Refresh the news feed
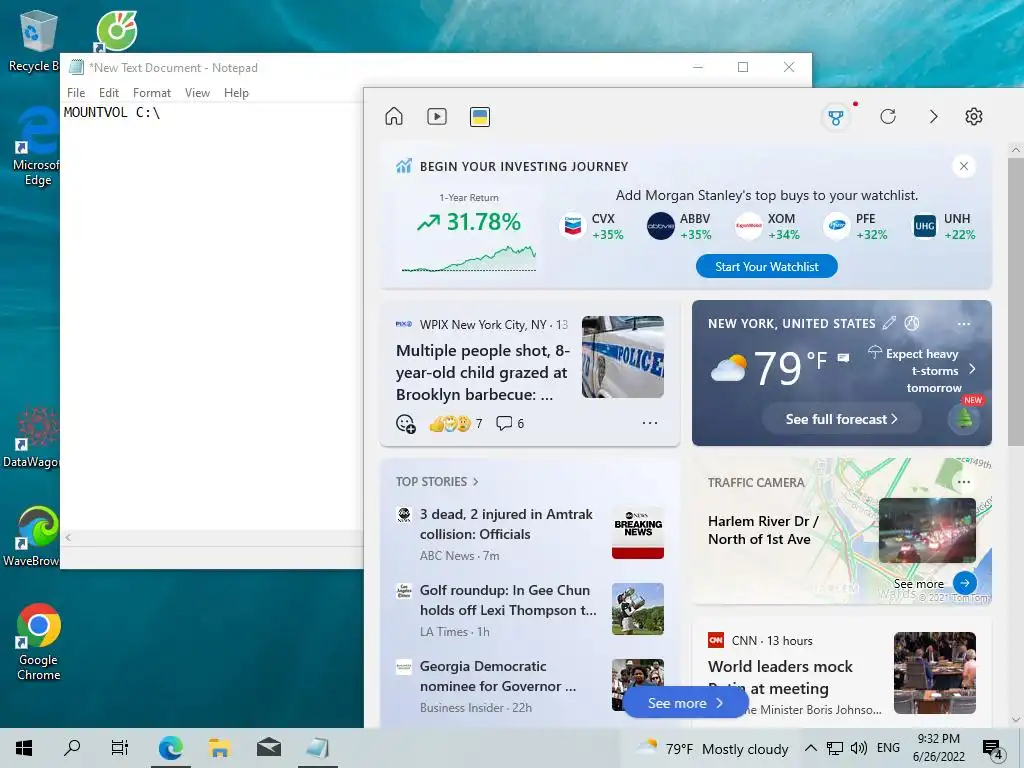The height and width of the screenshot is (768, 1024). click(x=888, y=116)
